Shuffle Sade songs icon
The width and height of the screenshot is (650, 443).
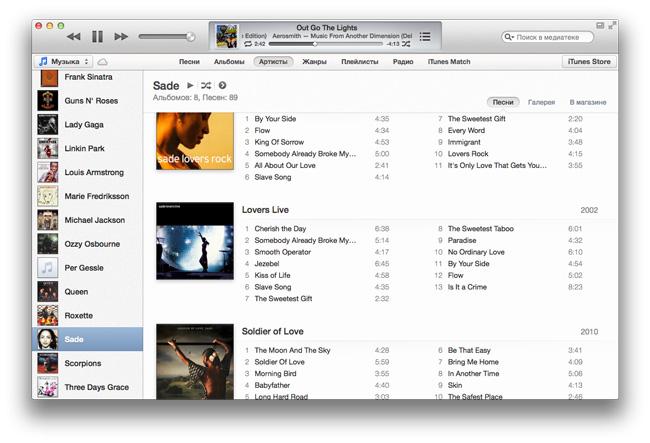tap(206, 85)
